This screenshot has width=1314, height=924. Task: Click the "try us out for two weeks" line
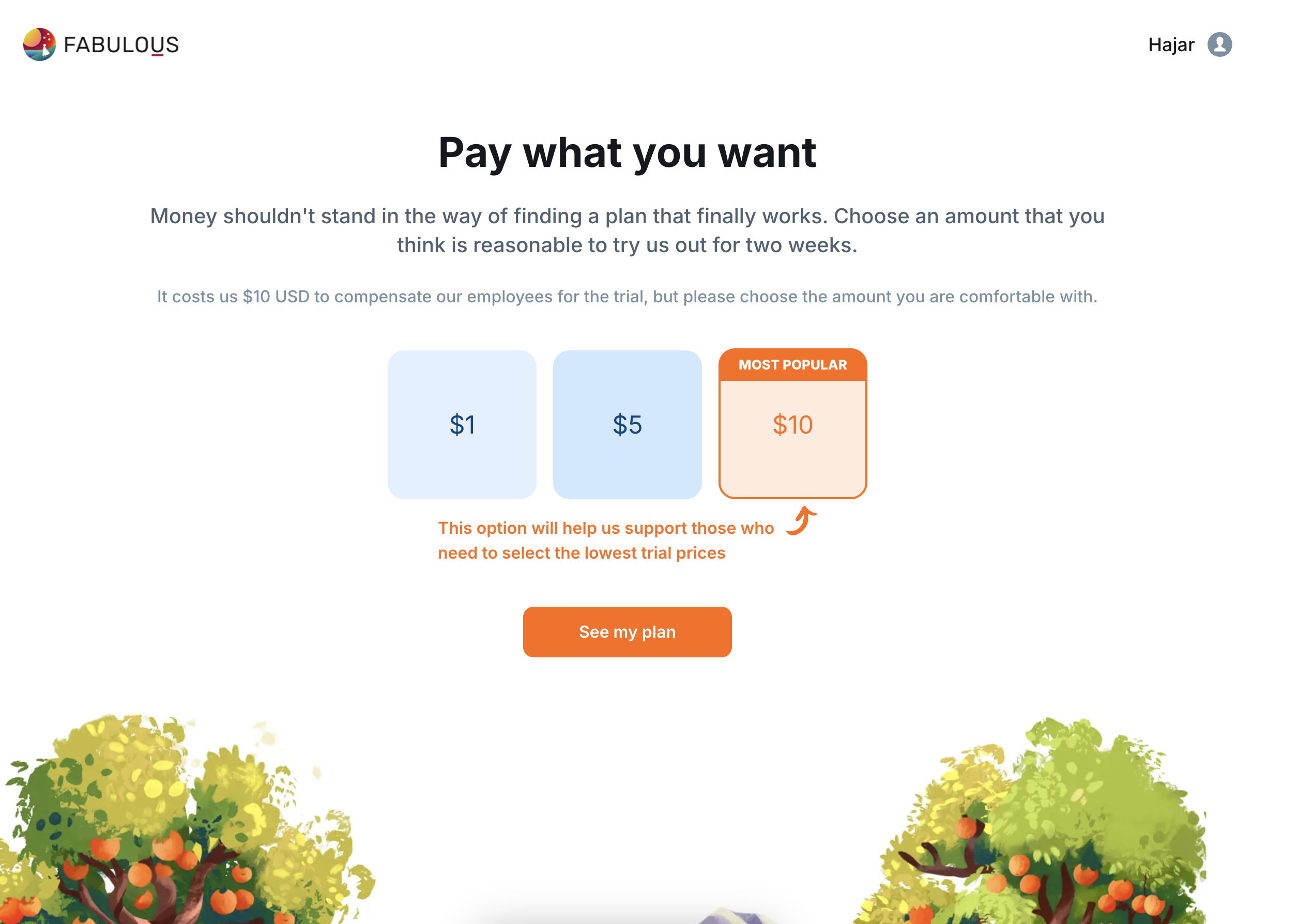pyautogui.click(x=627, y=245)
